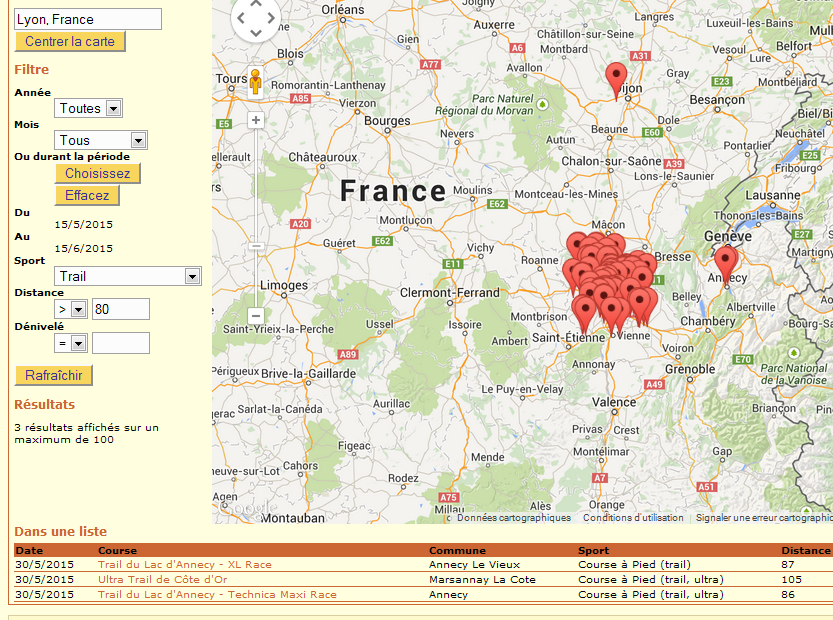Open the Mois dropdown showing Tous
The width and height of the screenshot is (833, 620).
100,141
